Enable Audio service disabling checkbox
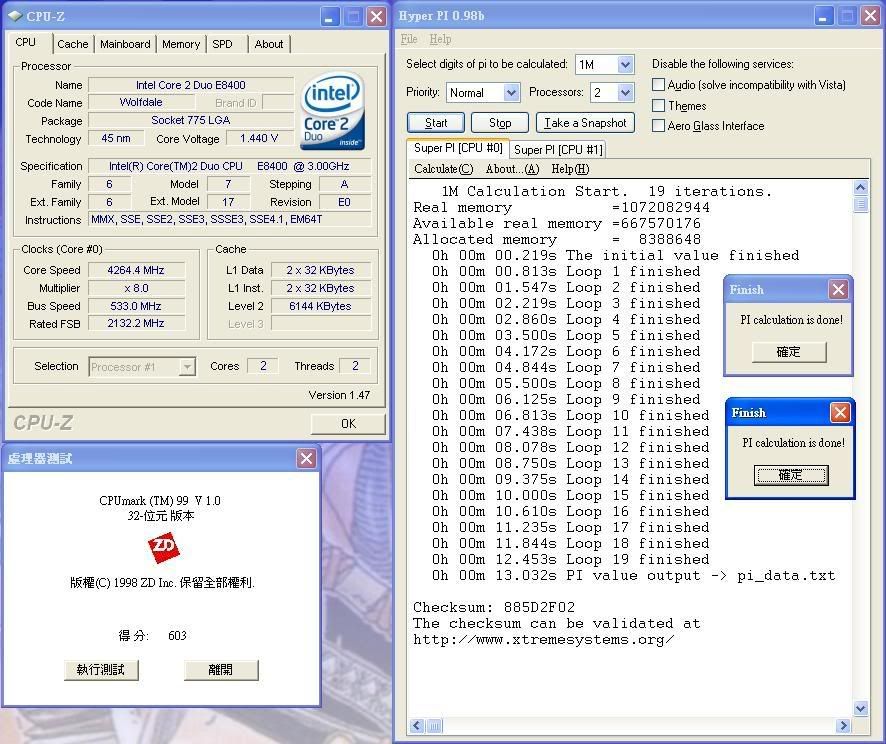This screenshot has width=886, height=744. coord(658,85)
